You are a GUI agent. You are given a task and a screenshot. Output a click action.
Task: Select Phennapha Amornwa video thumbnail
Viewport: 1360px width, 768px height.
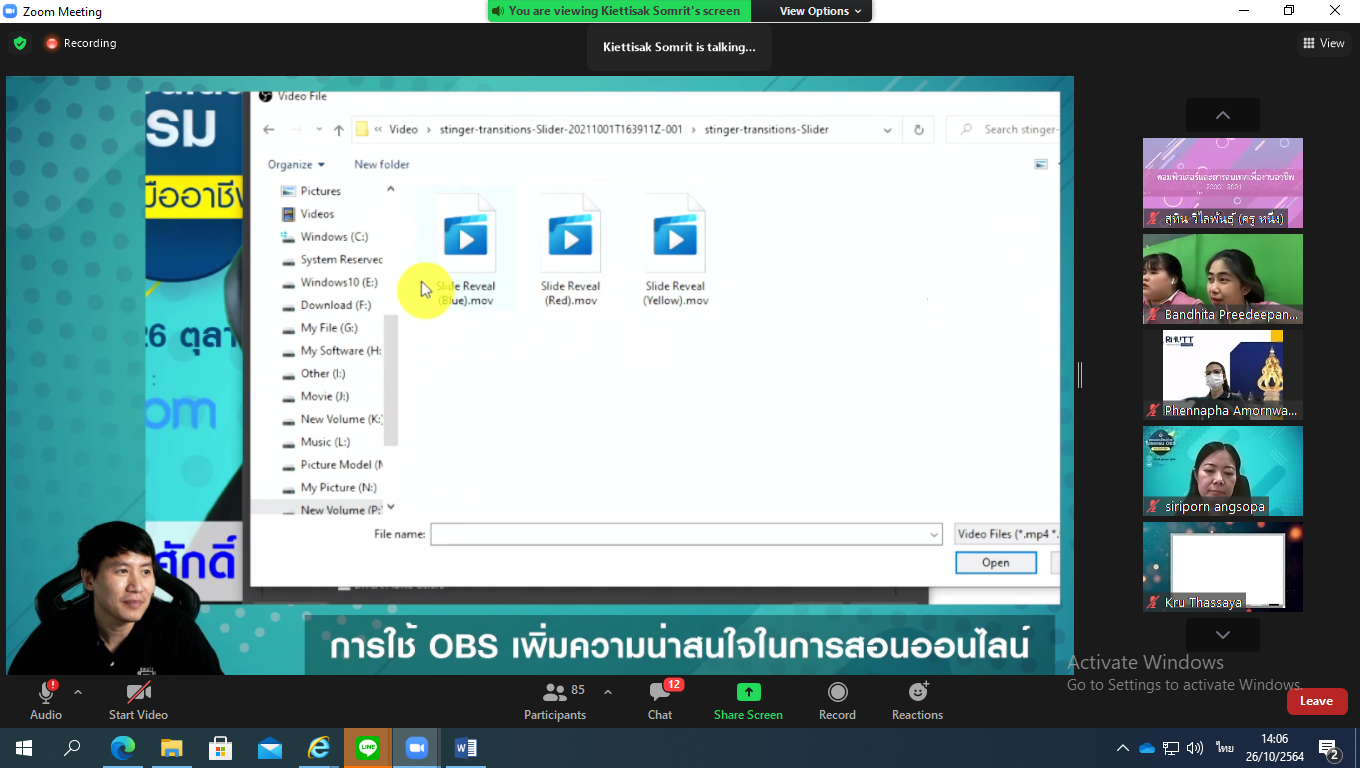1223,375
